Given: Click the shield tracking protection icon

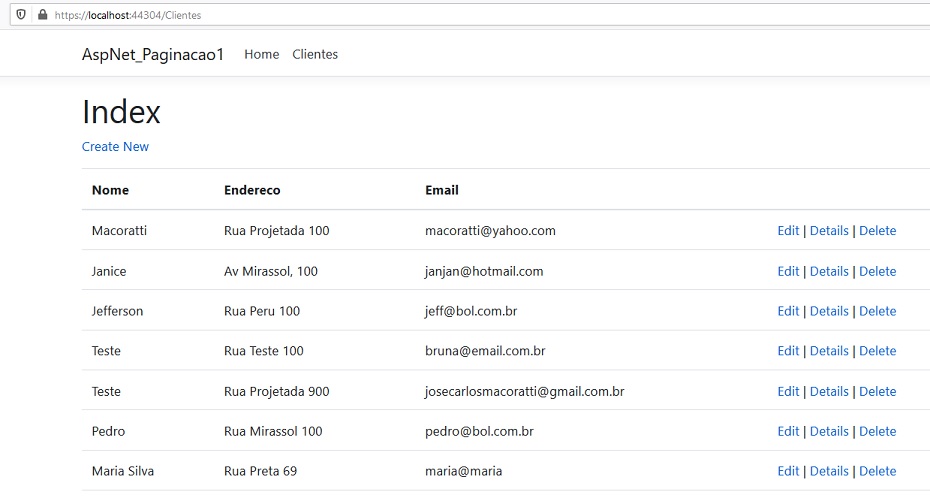Looking at the screenshot, I should (21, 15).
